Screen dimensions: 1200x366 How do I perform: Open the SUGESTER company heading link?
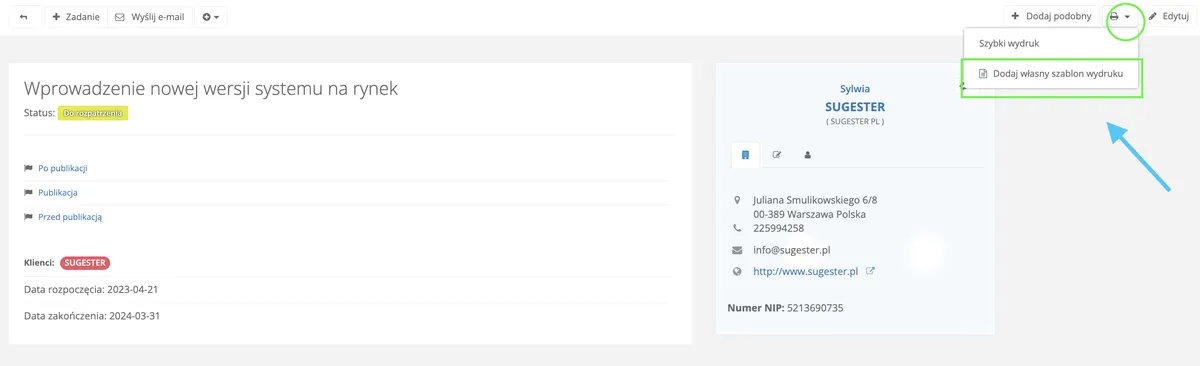pos(855,106)
